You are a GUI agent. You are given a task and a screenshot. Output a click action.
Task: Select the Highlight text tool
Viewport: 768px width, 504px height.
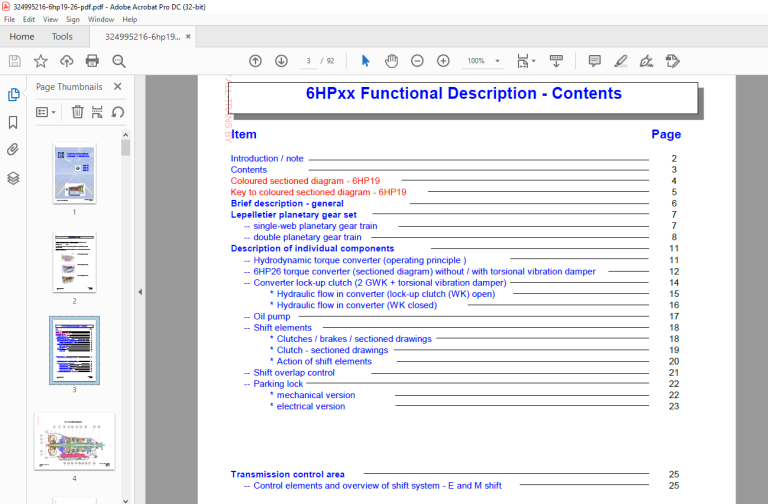(621, 61)
